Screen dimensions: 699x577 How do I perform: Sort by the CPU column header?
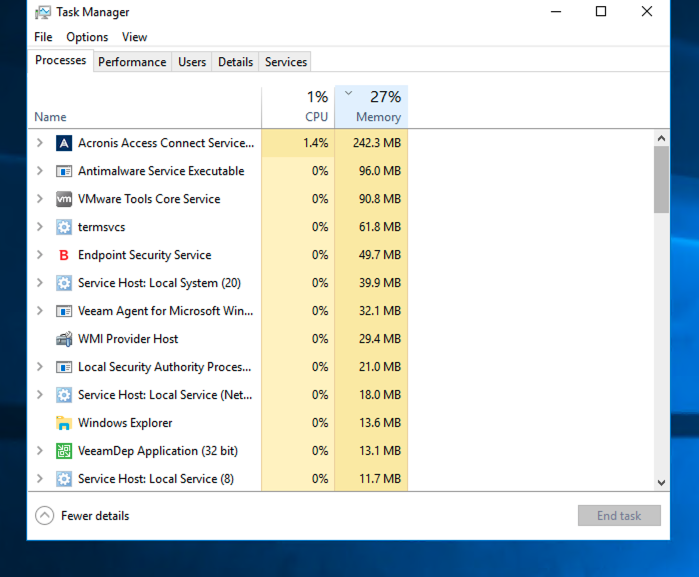coord(298,107)
